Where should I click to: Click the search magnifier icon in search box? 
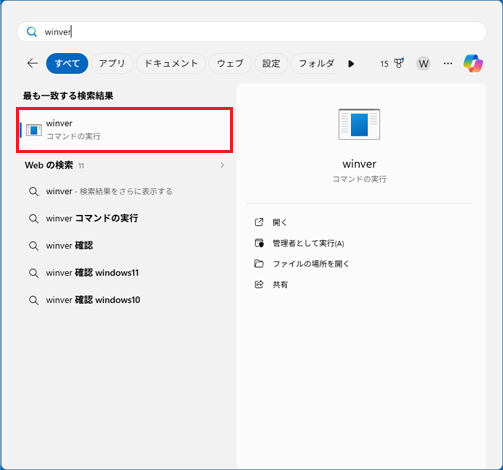pos(32,32)
